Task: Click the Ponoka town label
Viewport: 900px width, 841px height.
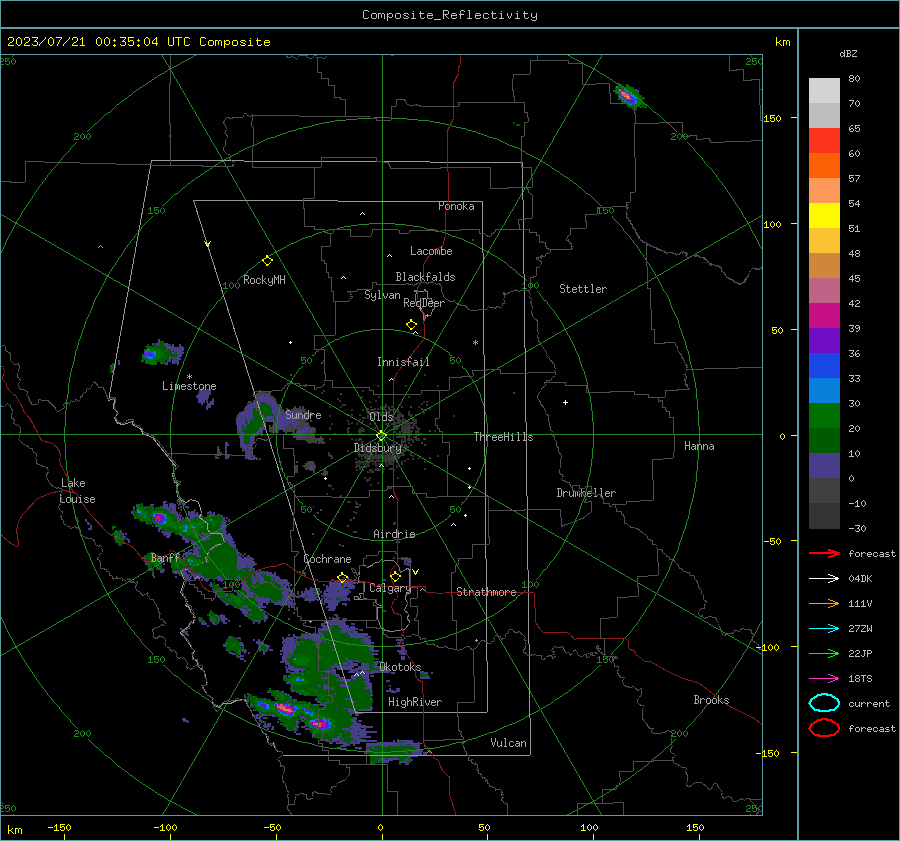Action: [456, 206]
